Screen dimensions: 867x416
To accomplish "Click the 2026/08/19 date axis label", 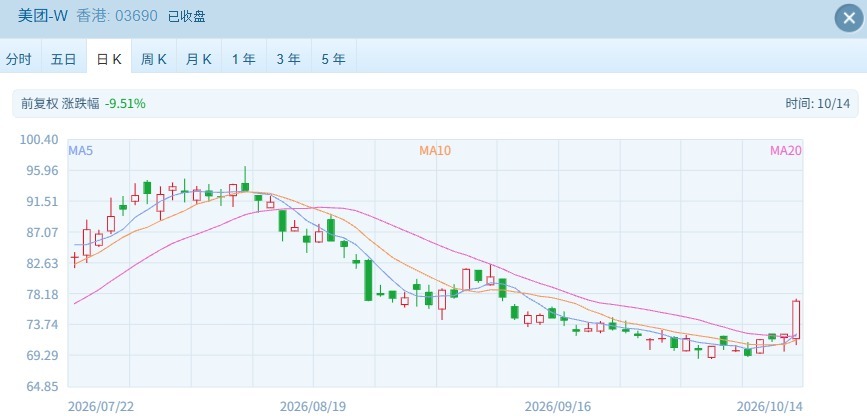I will [x=313, y=407].
